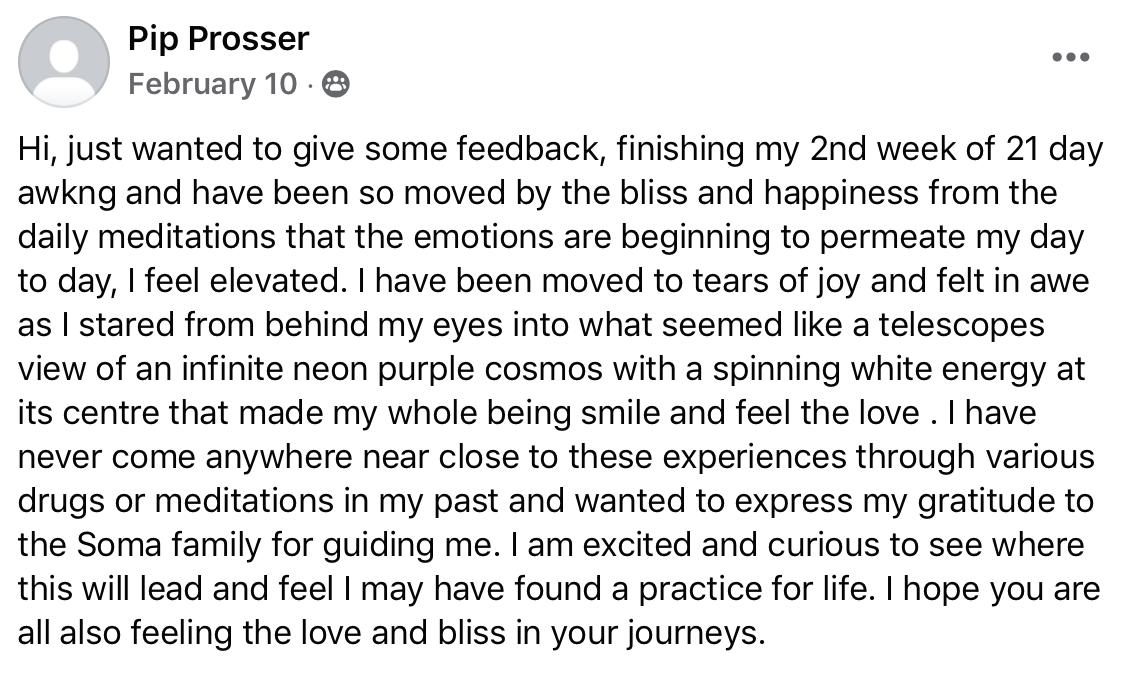
Task: Open the three-dot post options menu
Action: (1070, 57)
